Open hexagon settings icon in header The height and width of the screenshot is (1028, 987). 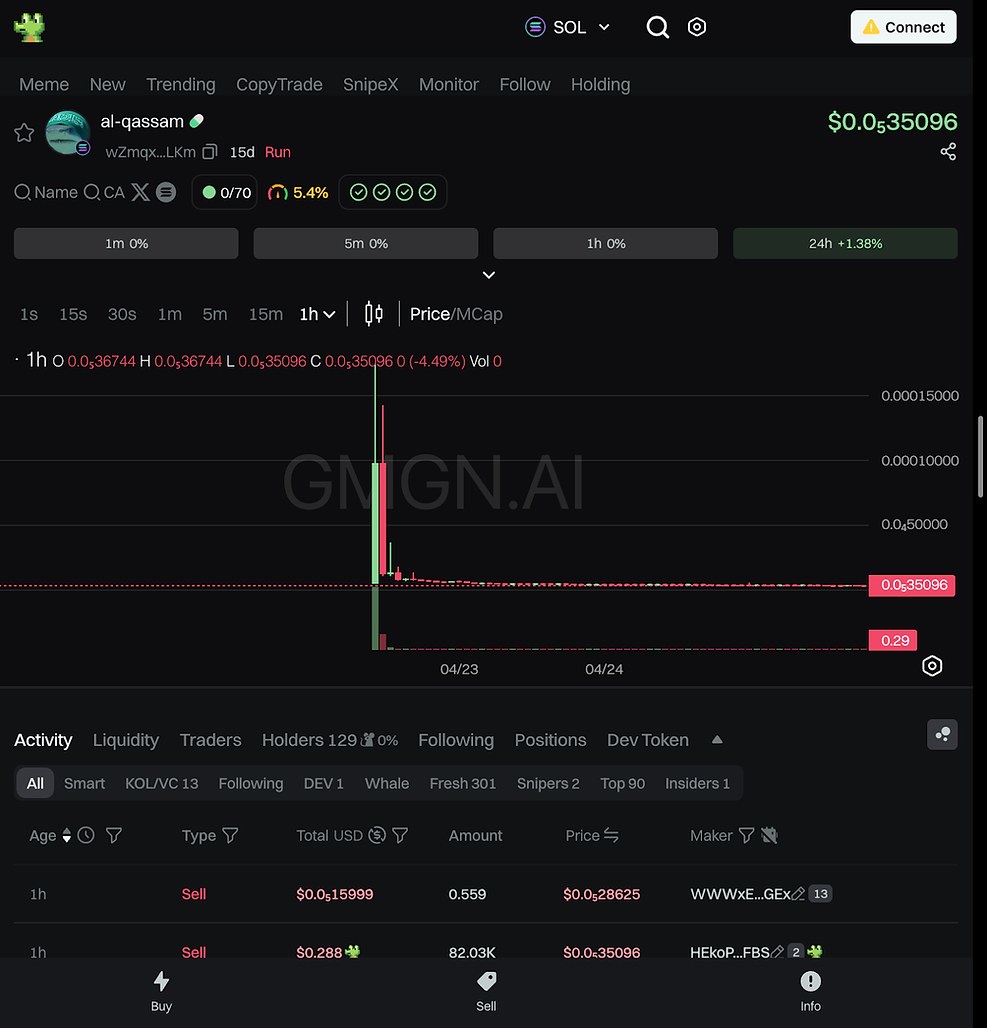pyautogui.click(x=696, y=27)
